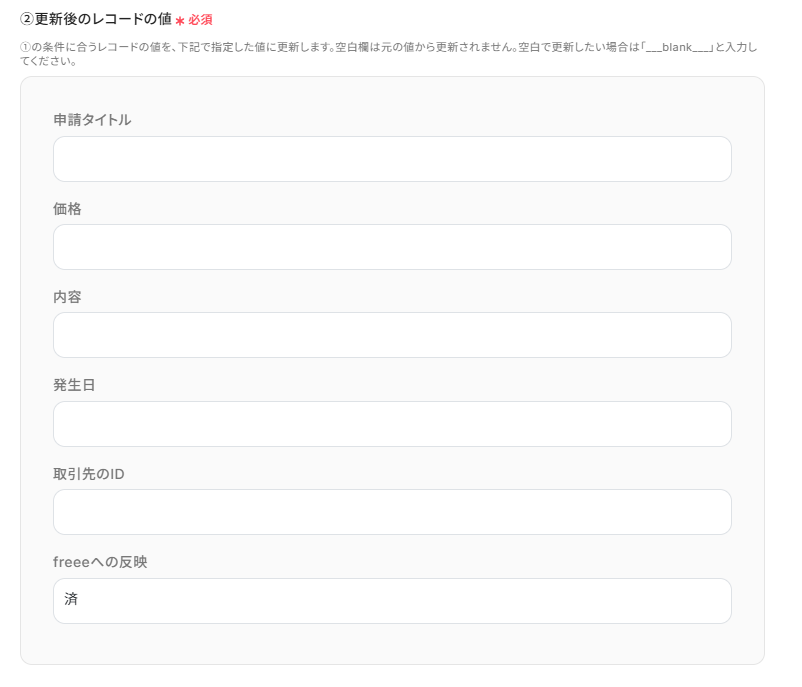Click the freeeへの反映 field containing 済

tap(392, 601)
